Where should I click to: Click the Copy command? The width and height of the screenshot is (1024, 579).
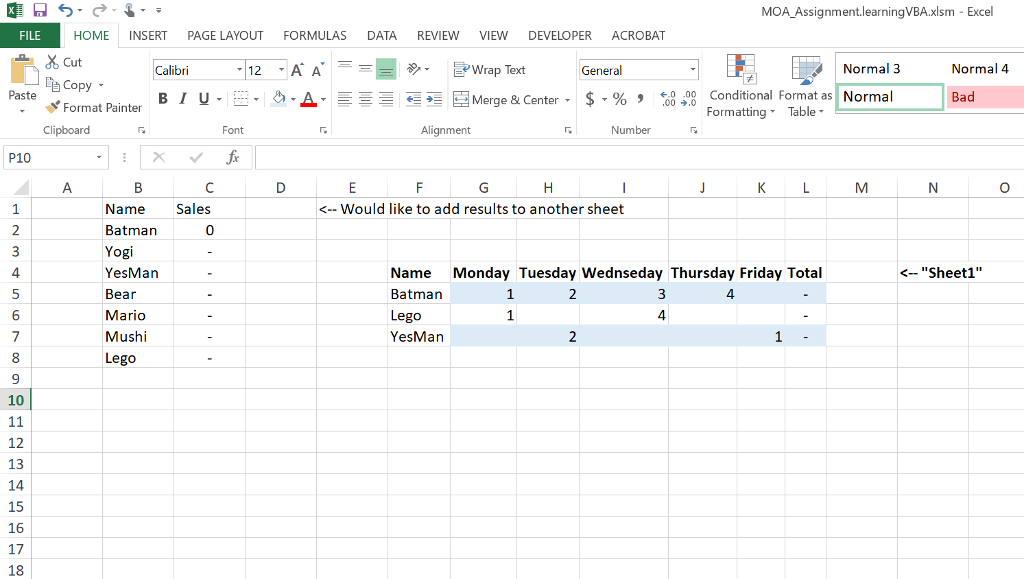[69, 85]
